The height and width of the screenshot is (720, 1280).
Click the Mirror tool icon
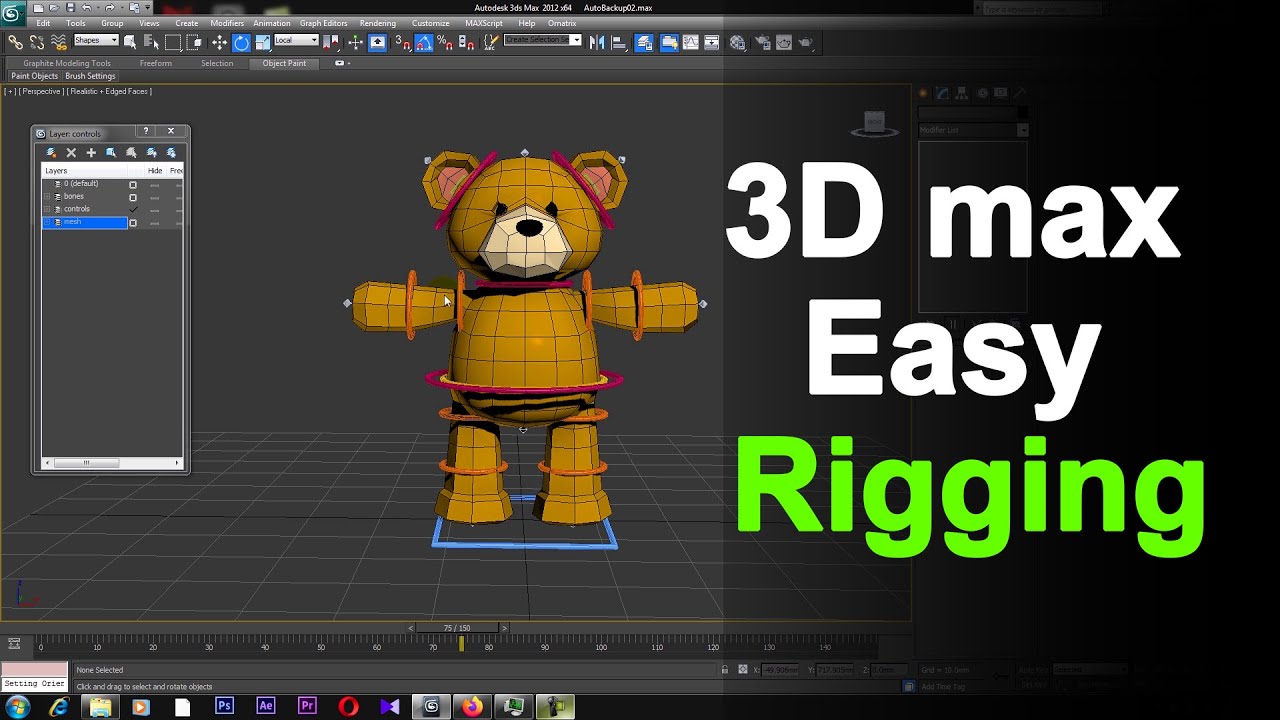597,42
